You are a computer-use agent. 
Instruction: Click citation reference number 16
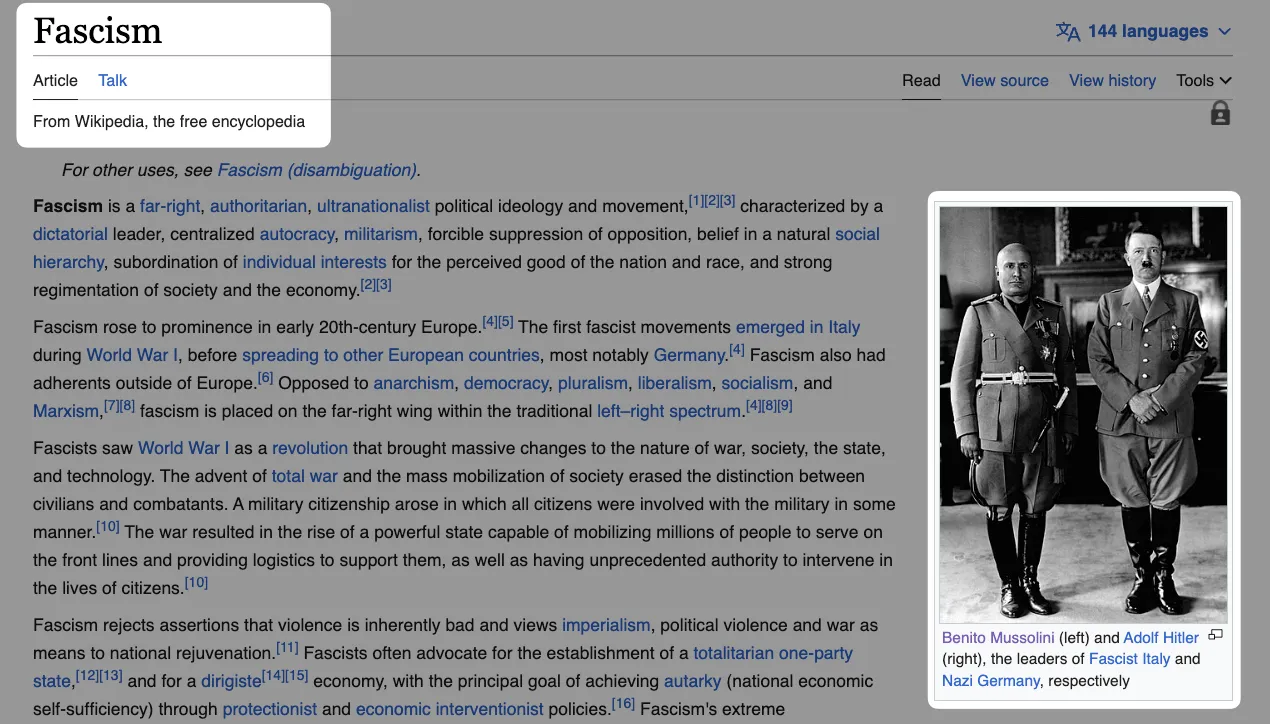point(623,705)
